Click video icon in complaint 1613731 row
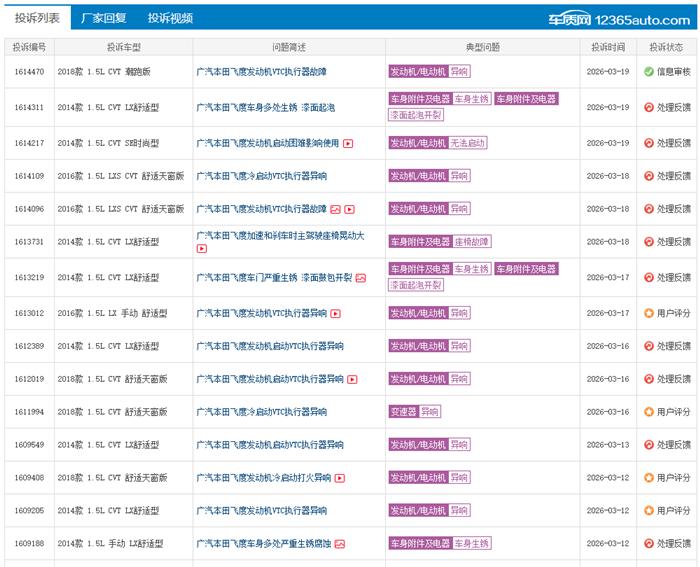This screenshot has width=700, height=567. coord(201,248)
